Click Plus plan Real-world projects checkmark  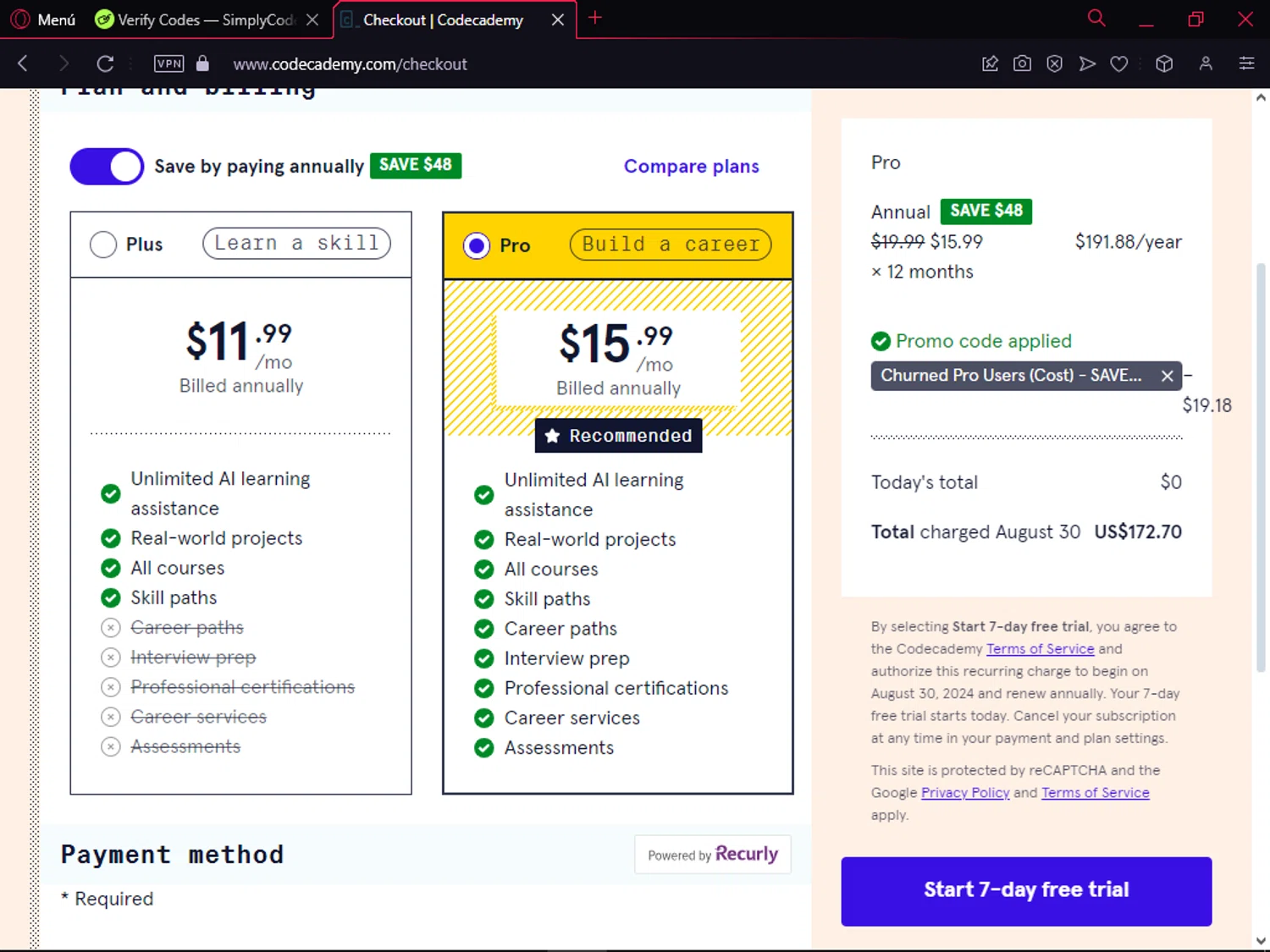tap(111, 538)
